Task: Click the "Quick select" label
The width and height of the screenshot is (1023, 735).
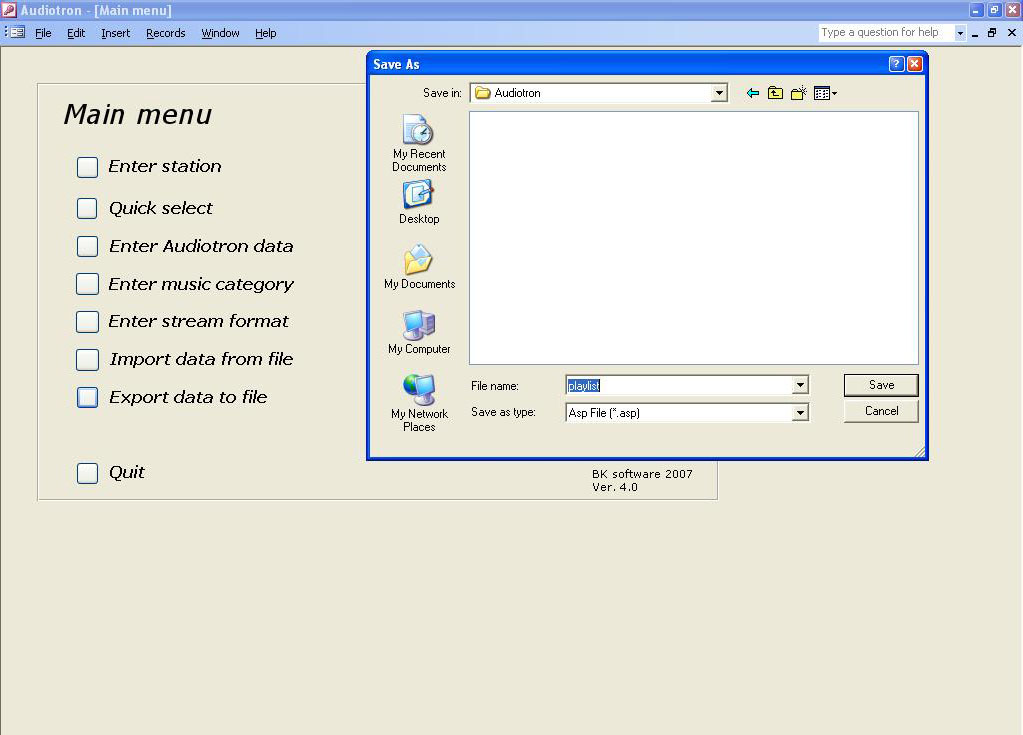Action: click(x=160, y=208)
